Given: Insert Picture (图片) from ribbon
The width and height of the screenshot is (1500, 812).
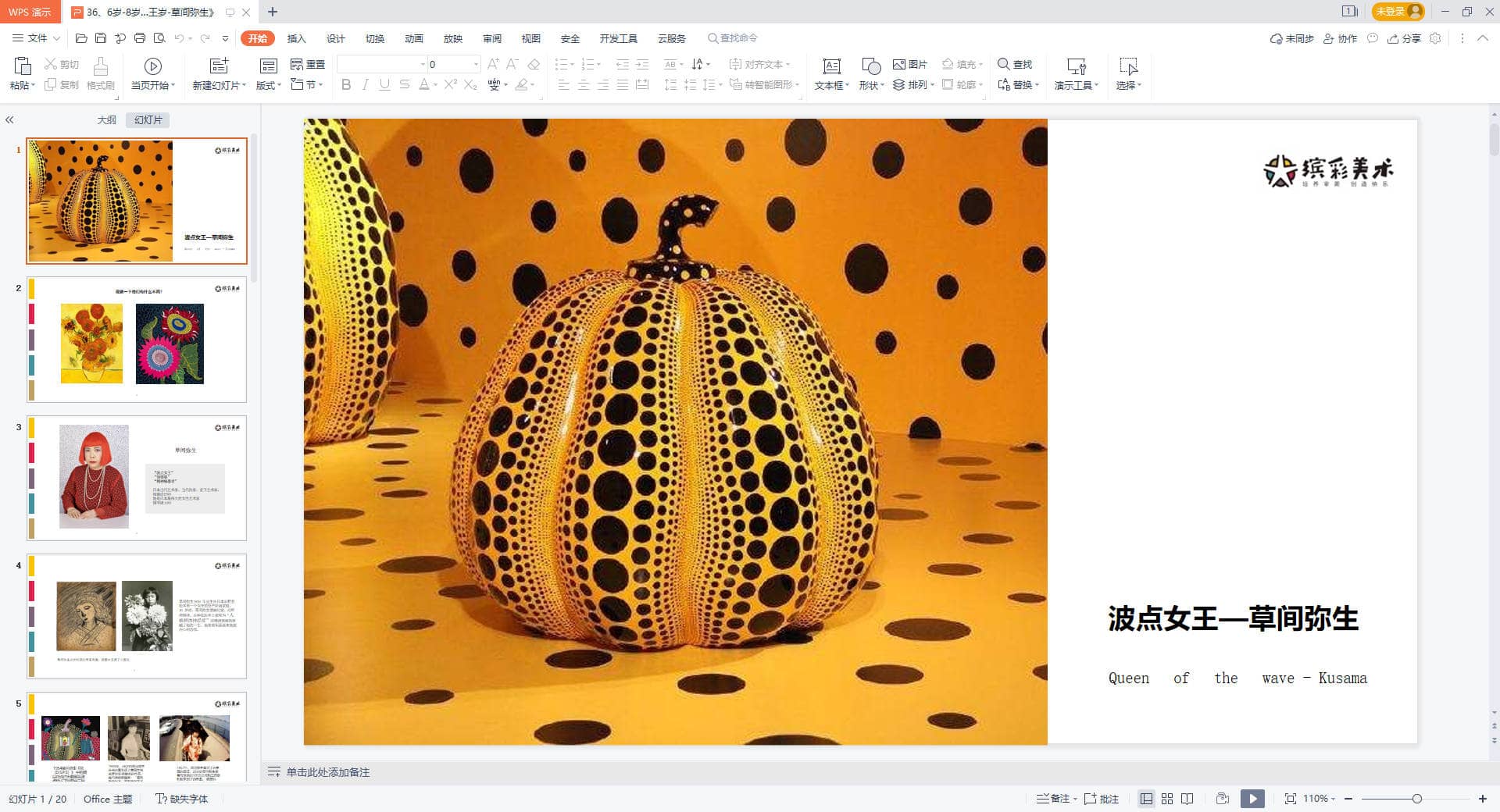Looking at the screenshot, I should coord(909,64).
